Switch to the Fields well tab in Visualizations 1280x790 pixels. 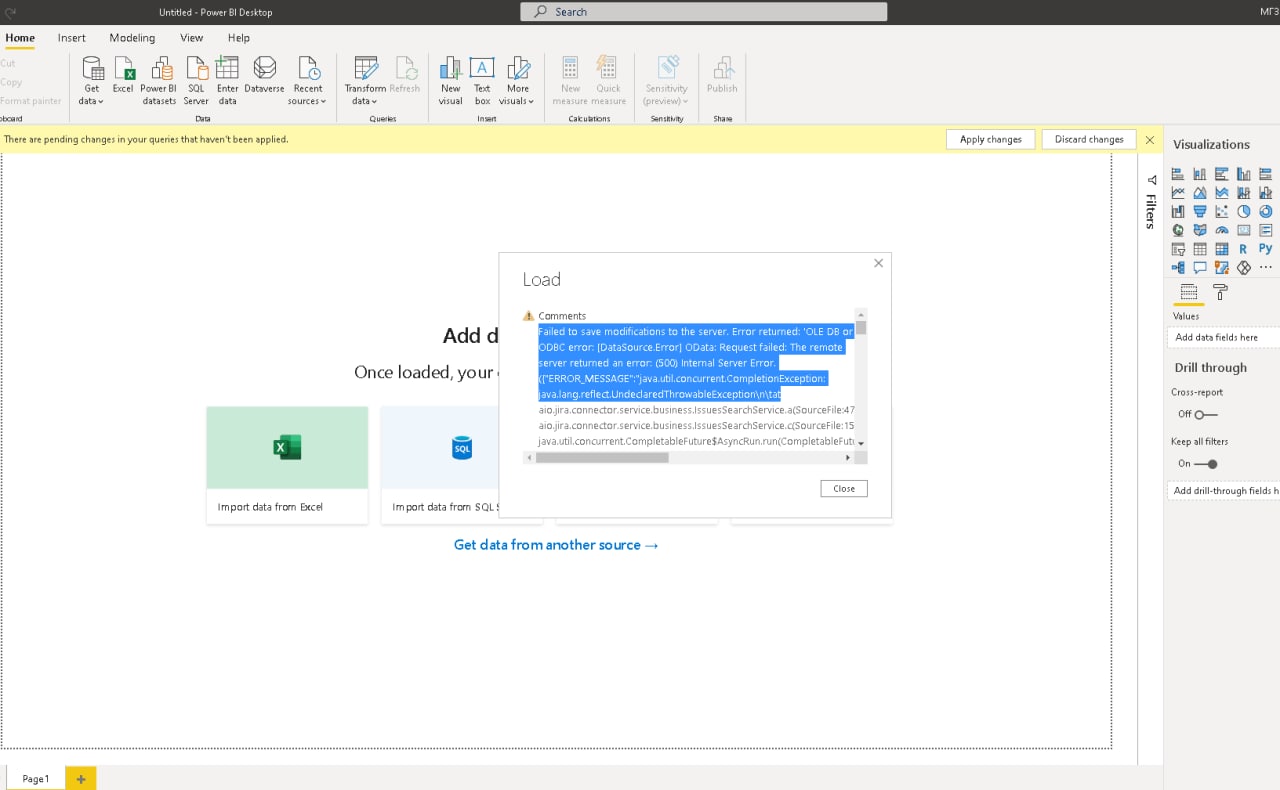pos(1188,292)
